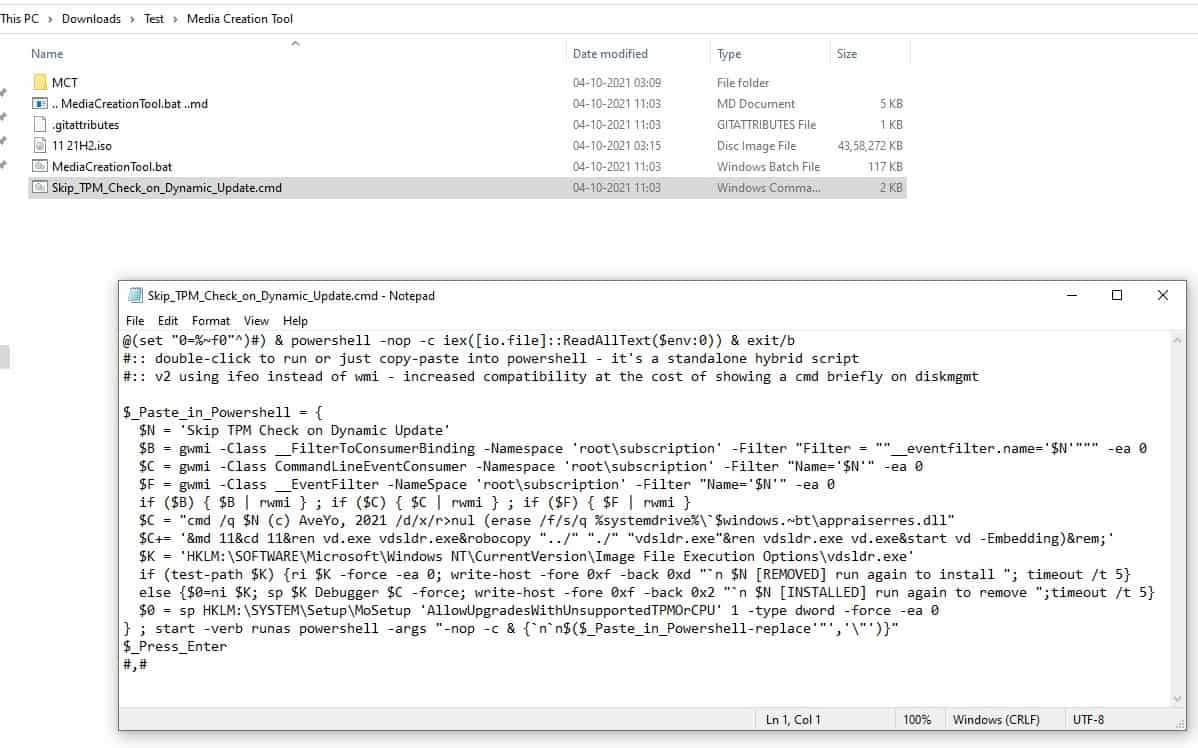
Task: Click the Notepad scrollbar up arrow
Action: click(x=1177, y=340)
